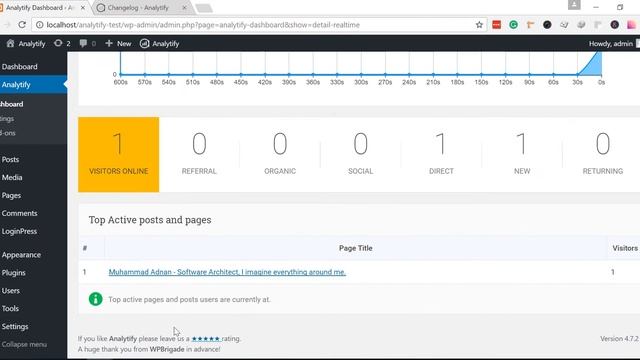Reload the page with the refresh icon
The image size is (640, 360).
[x=22, y=25]
